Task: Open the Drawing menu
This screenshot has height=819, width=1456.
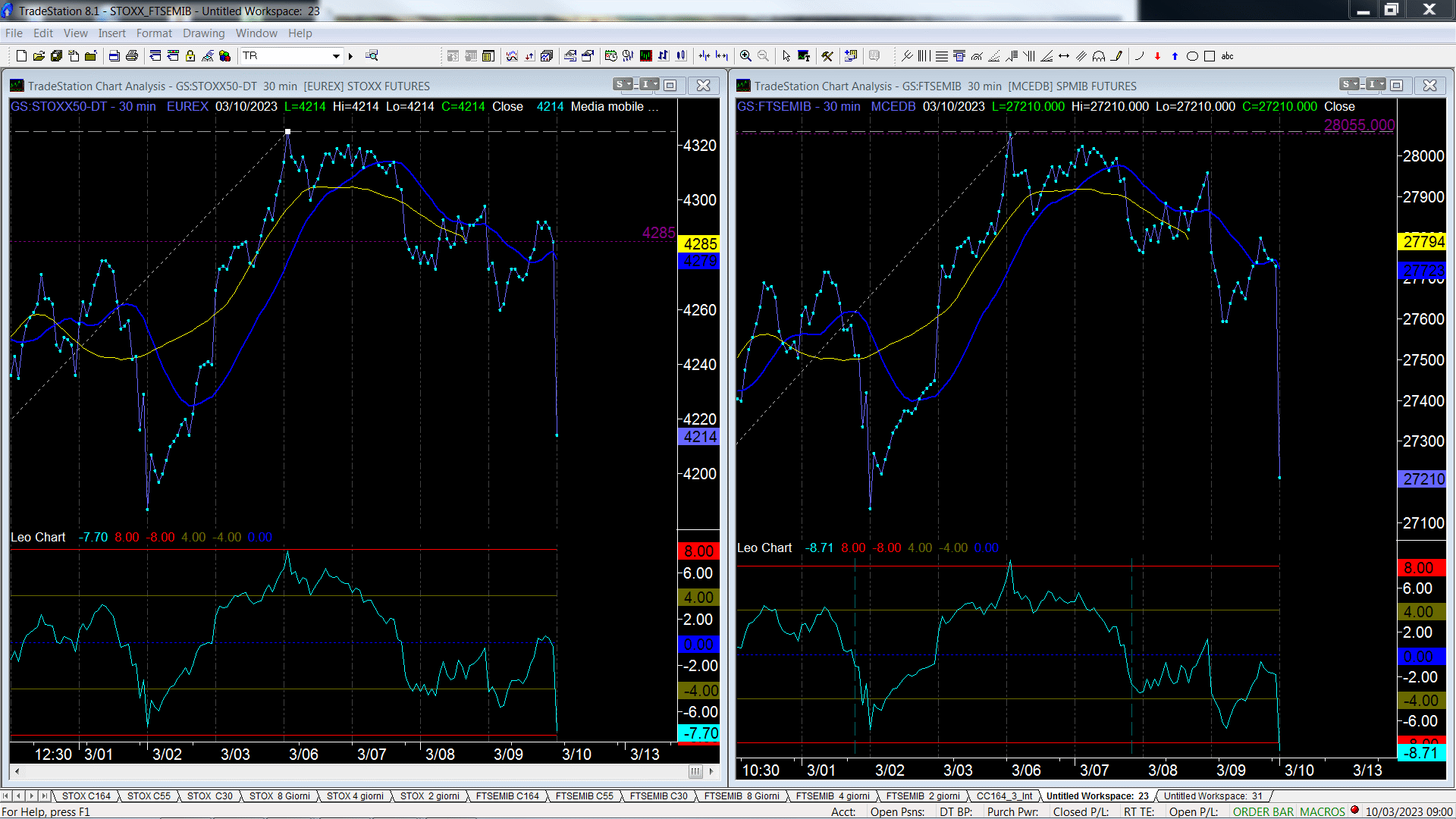Action: (x=203, y=33)
